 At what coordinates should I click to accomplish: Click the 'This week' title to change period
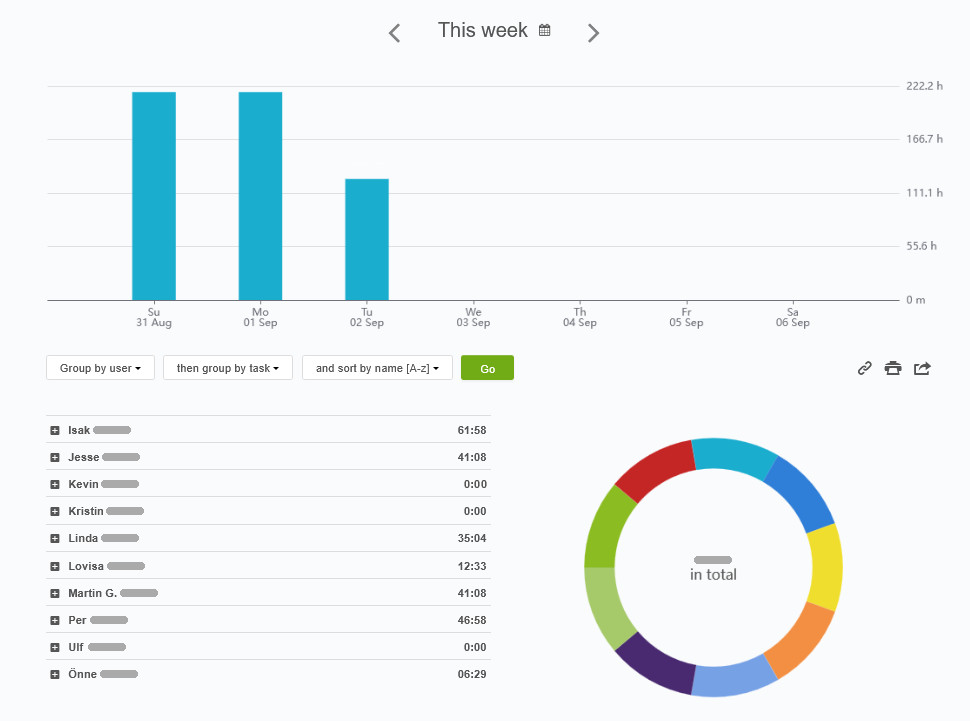(x=481, y=30)
